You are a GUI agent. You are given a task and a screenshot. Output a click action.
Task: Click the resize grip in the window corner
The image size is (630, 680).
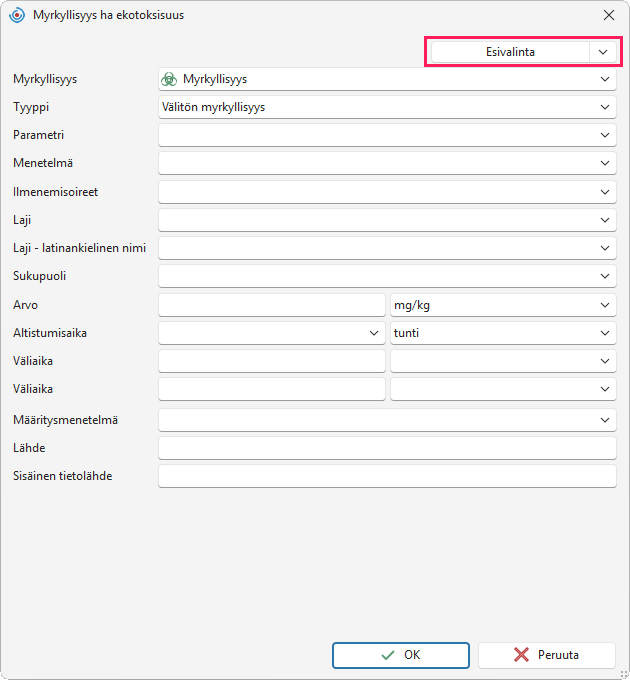pyautogui.click(x=624, y=674)
